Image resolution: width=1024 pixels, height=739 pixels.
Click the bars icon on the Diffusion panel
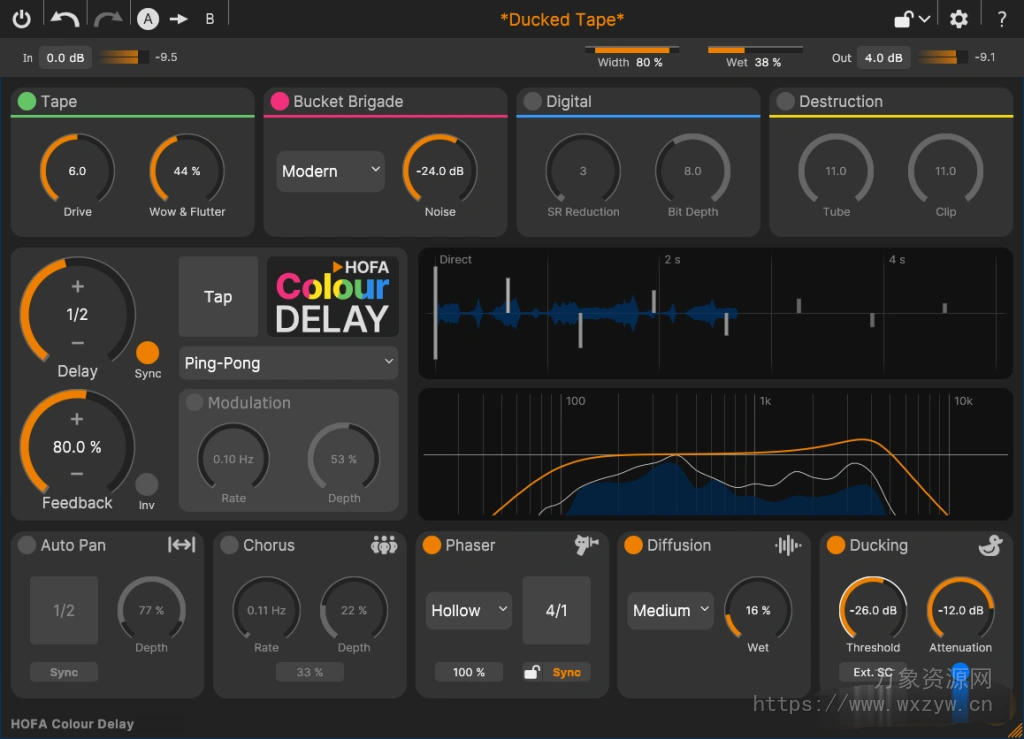click(x=786, y=546)
